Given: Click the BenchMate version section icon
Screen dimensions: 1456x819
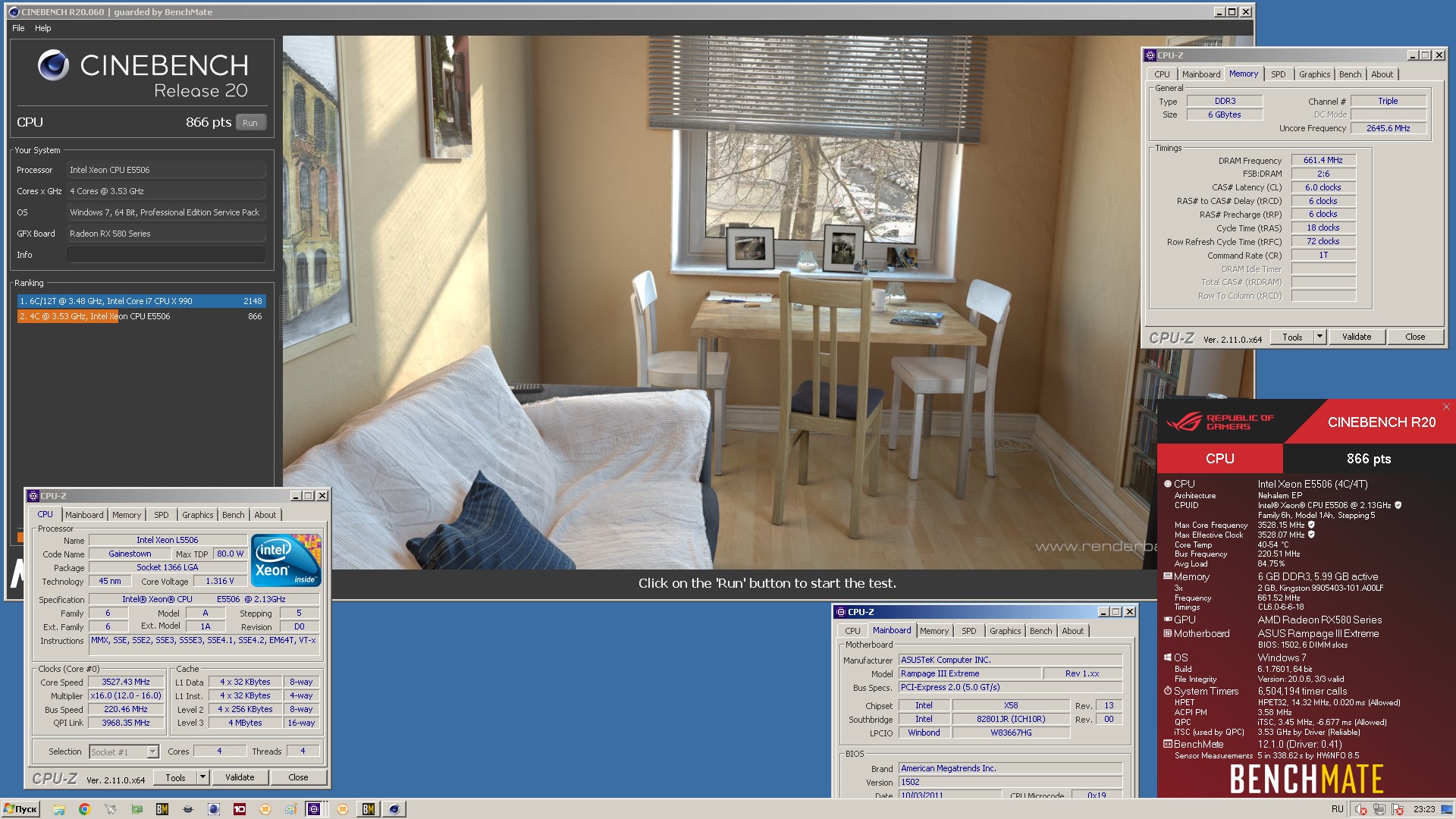Looking at the screenshot, I should coord(1168,744).
